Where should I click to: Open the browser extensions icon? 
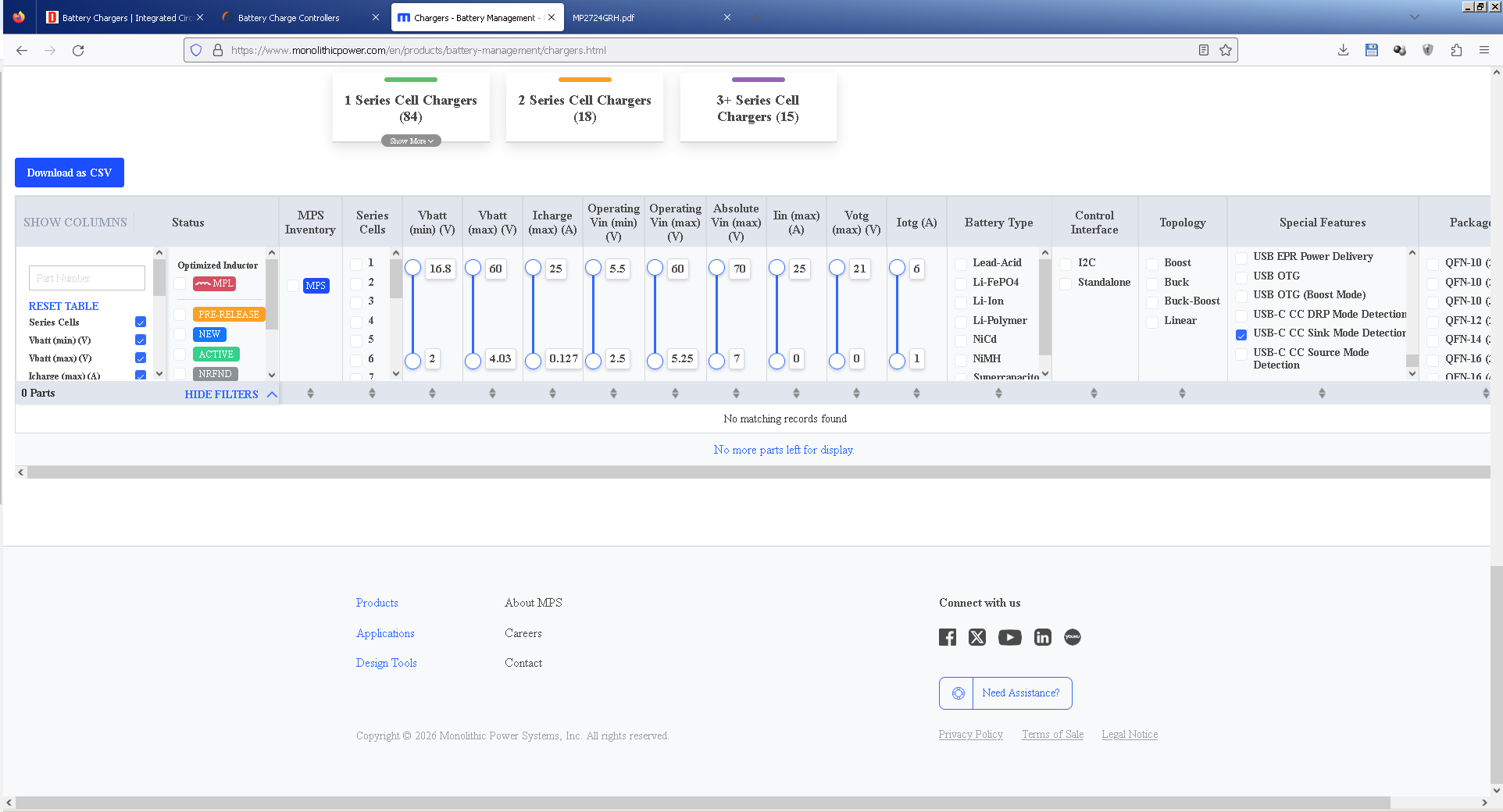point(1456,50)
